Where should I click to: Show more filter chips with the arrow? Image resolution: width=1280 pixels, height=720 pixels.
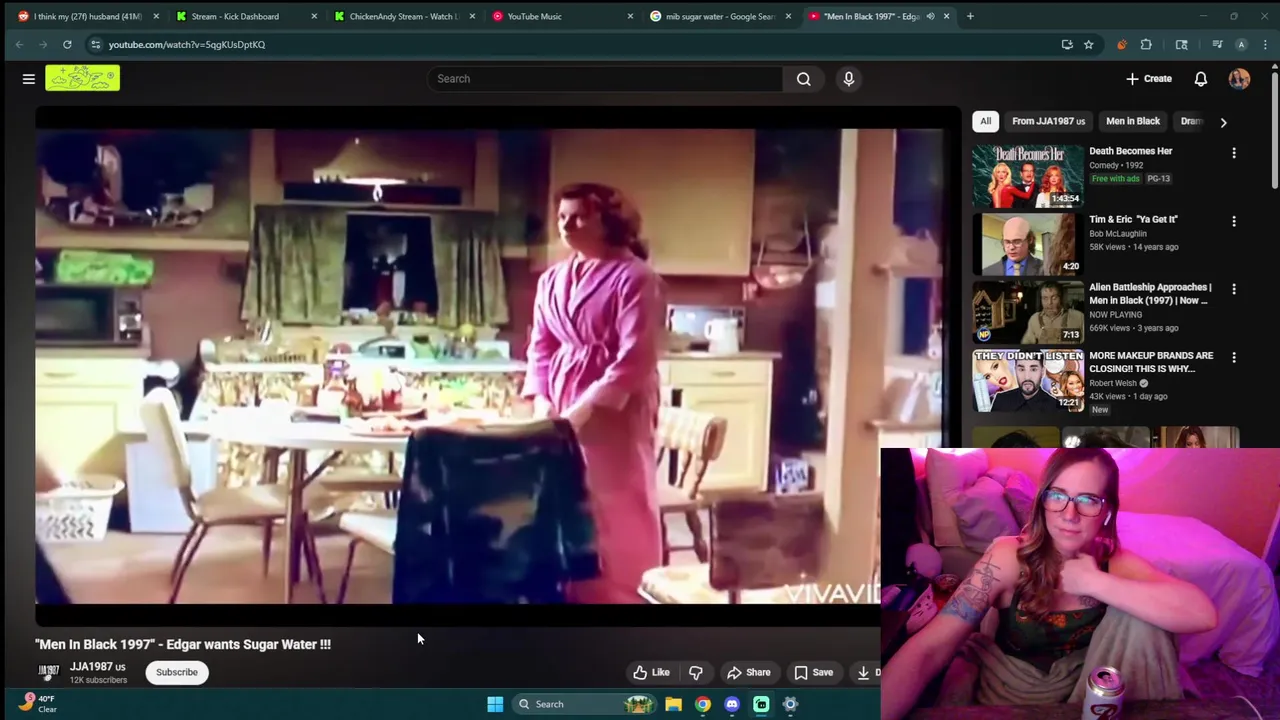1223,122
